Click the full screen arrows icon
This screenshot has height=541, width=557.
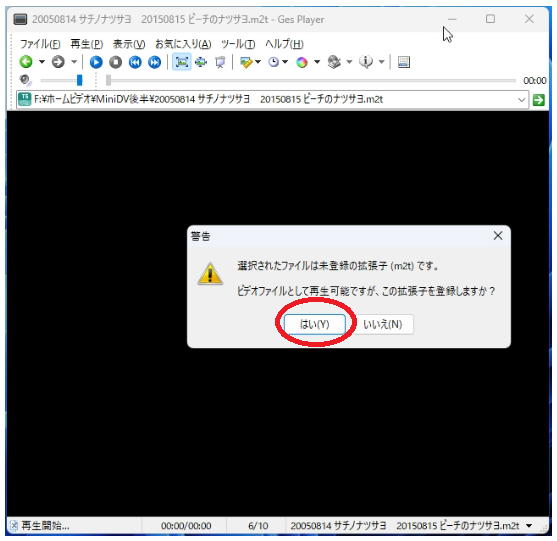coord(201,62)
